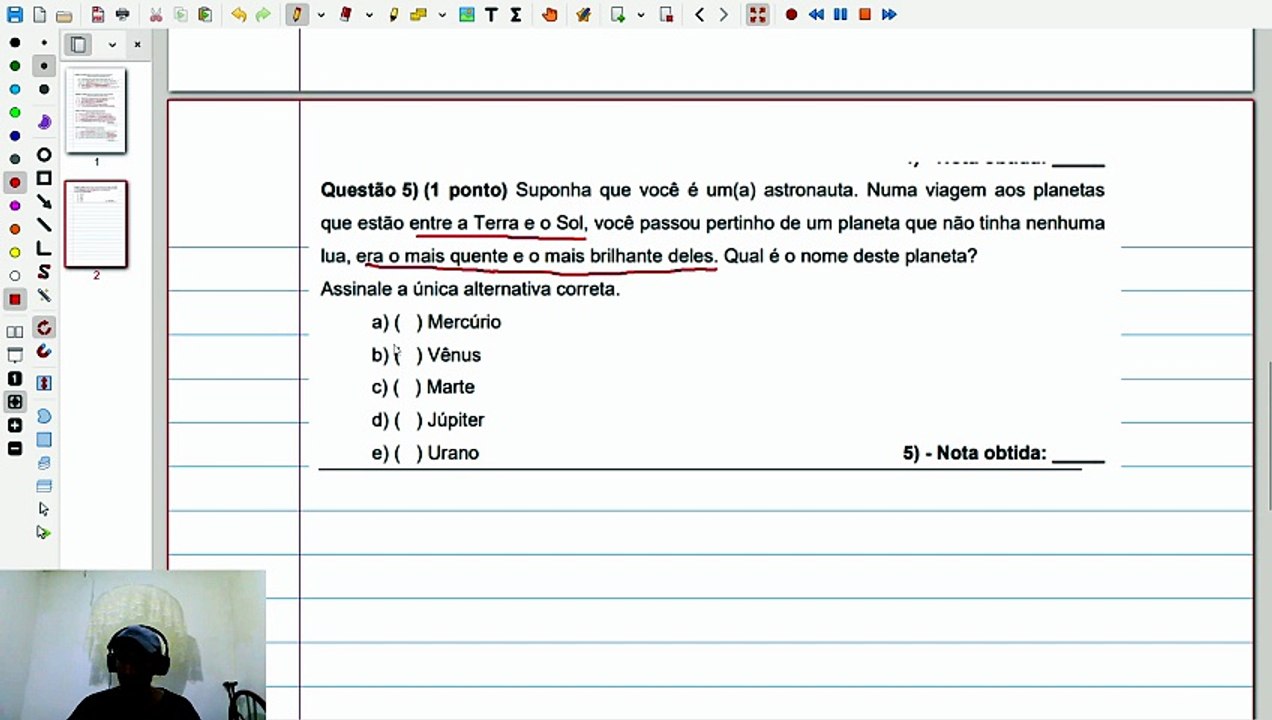Delete the current page
Screen dimensions: 1272x720
coord(666,15)
